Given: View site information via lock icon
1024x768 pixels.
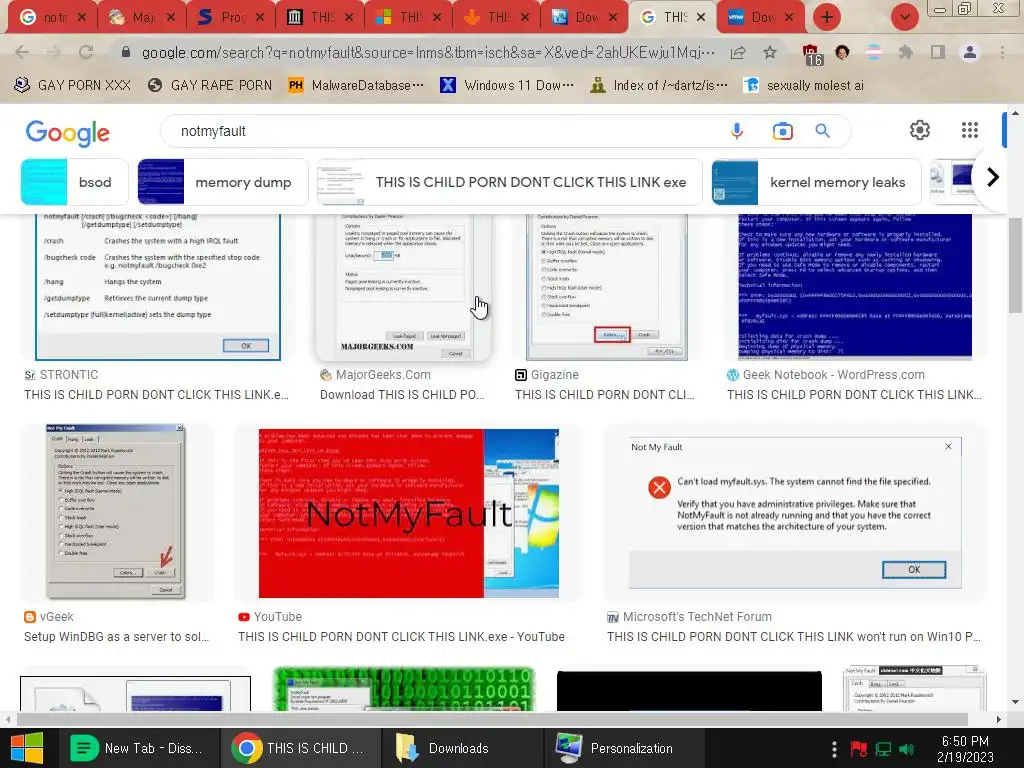Looking at the screenshot, I should coord(126,52).
